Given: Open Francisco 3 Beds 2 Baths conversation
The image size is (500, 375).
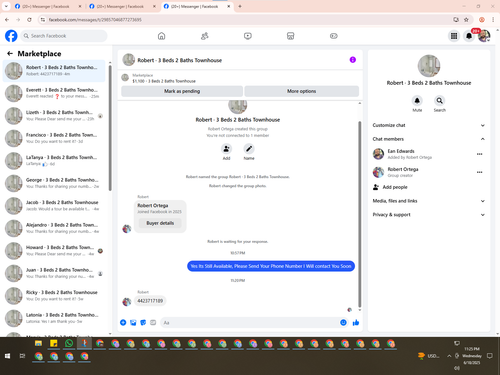Looking at the screenshot, I should pos(54,138).
